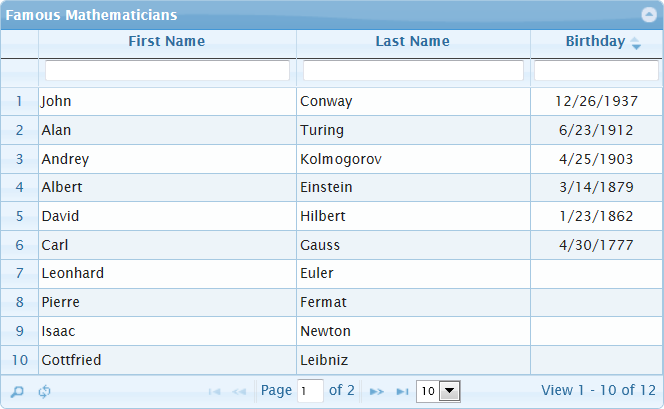
Task: Select the Carl cell
Action: 167,245
